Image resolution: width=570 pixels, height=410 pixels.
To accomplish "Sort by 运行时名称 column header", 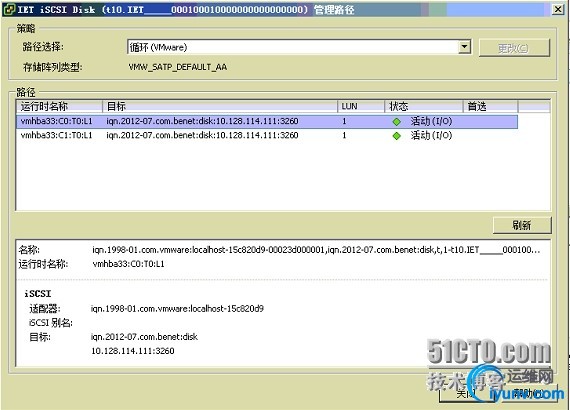I will click(60, 106).
